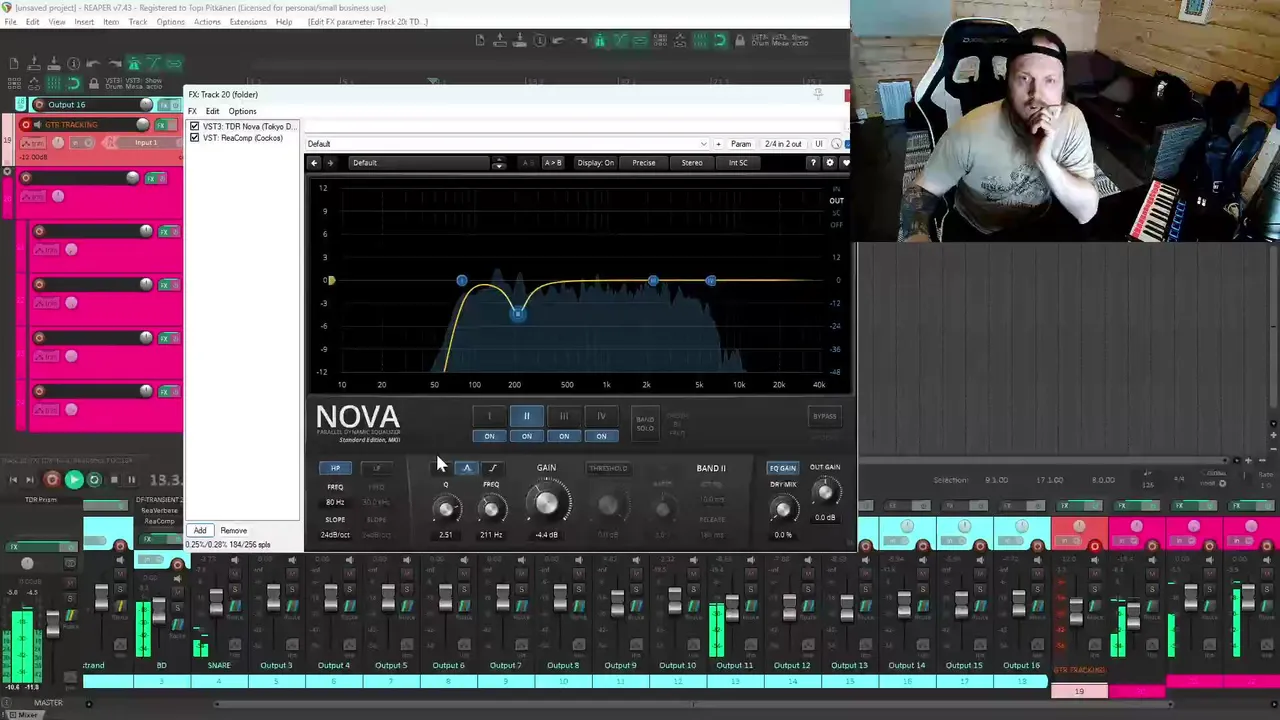Start playback with the transport Play button

click(x=73, y=480)
